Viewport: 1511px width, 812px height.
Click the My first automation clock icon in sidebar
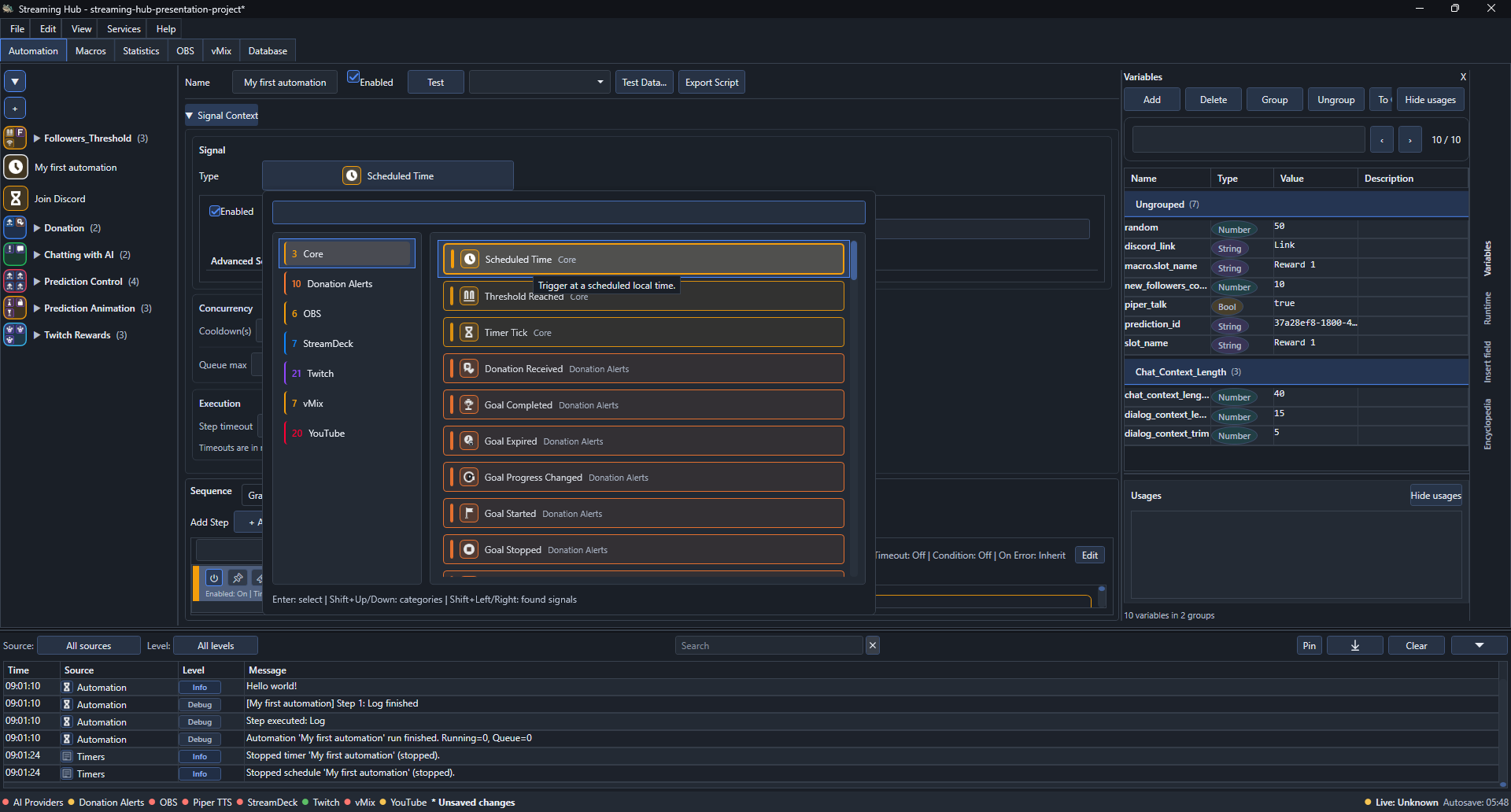(x=16, y=167)
